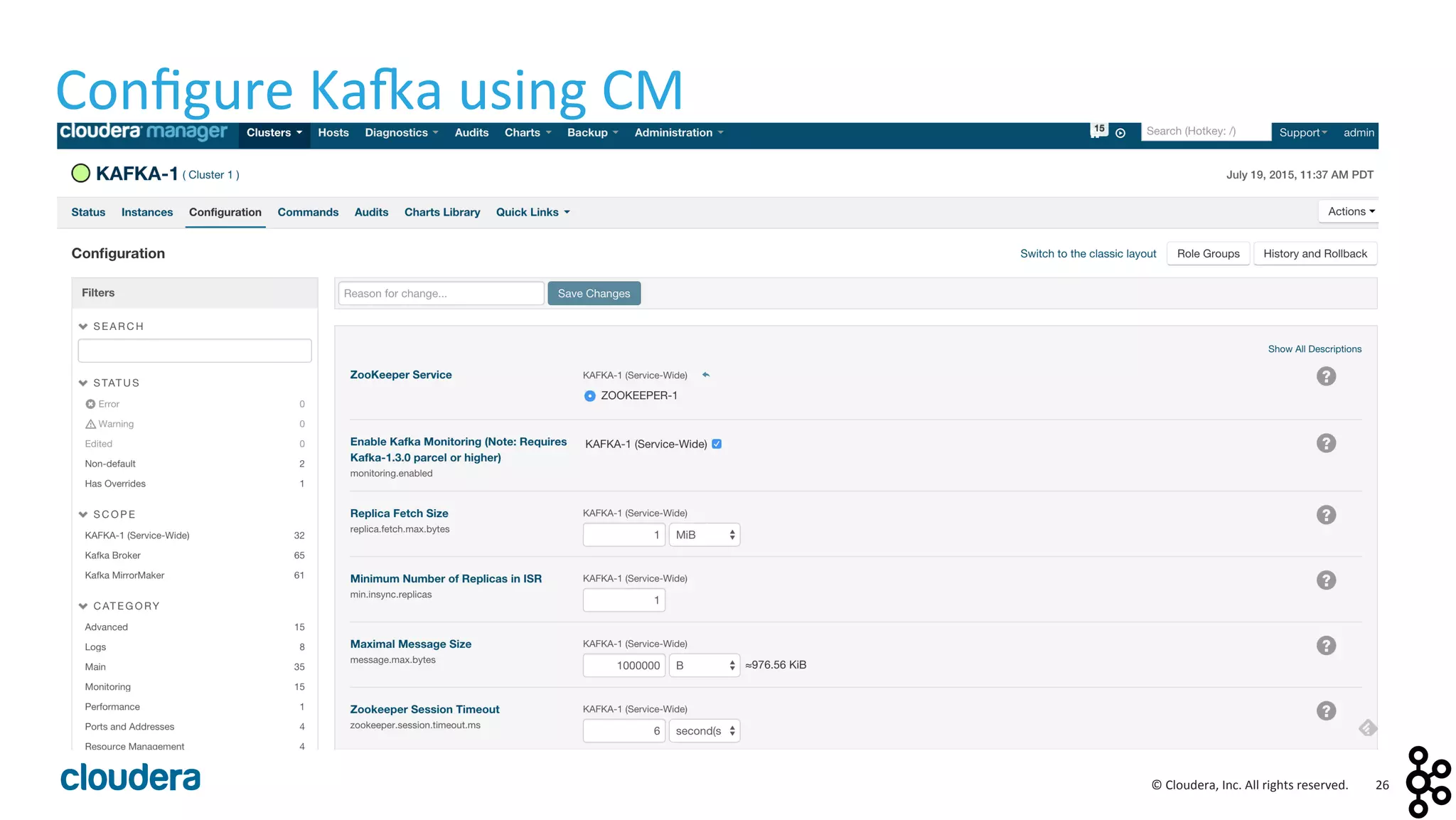Click Switch to the classic layout link
The image size is (1456, 820).
point(1088,254)
